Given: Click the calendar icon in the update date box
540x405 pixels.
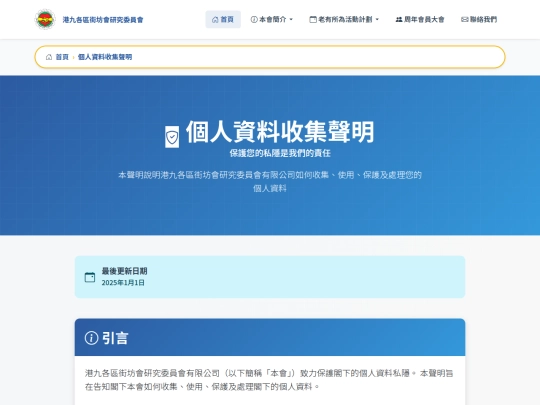Looking at the screenshot, I should pos(90,277).
